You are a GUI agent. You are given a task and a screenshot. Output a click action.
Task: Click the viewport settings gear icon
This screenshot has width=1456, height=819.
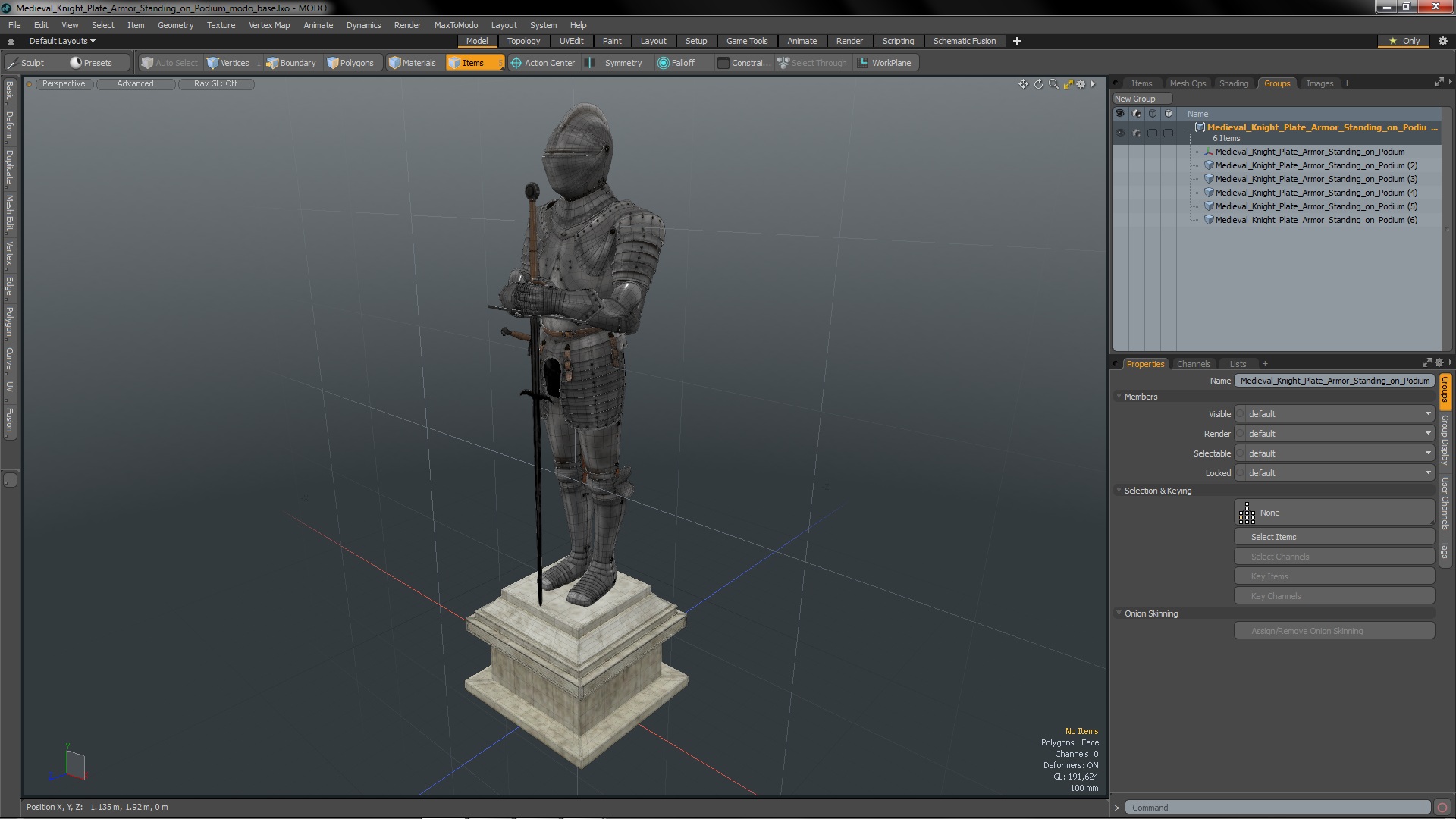click(1081, 84)
